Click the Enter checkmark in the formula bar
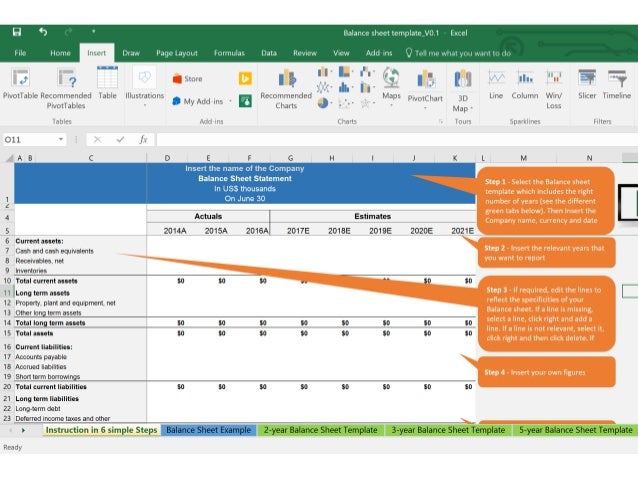This screenshot has width=638, height=479. [x=120, y=140]
